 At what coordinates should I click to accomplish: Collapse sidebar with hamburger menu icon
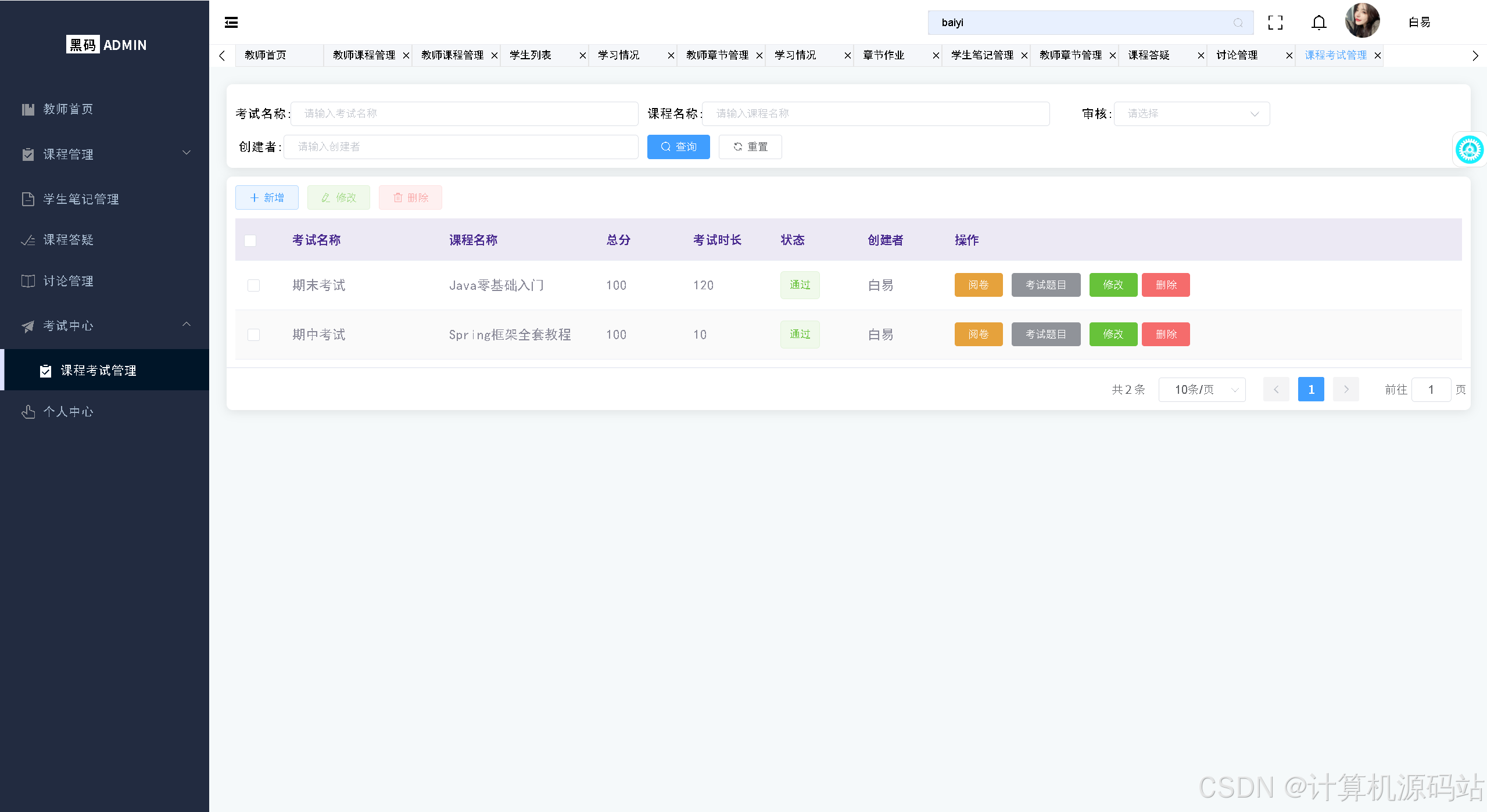click(231, 23)
